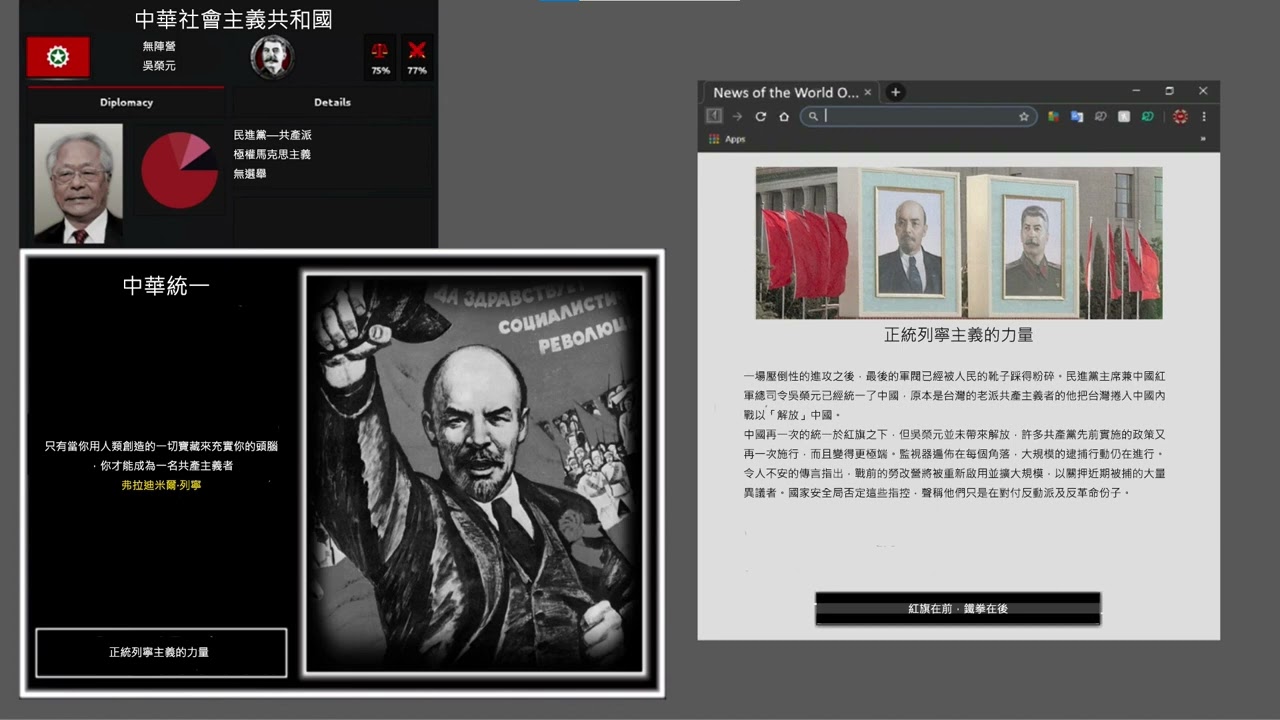Click the yellow quote author 弗拉迪米爾·列寧

coord(161,485)
